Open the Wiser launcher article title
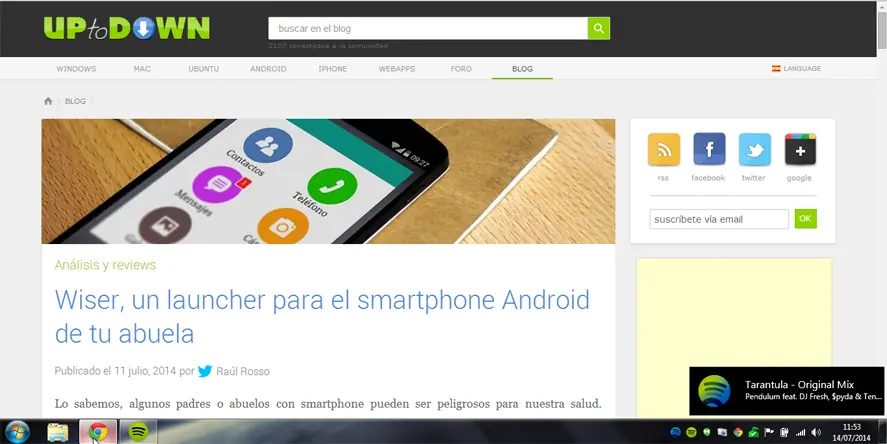This screenshot has height=444, width=887. point(322,317)
